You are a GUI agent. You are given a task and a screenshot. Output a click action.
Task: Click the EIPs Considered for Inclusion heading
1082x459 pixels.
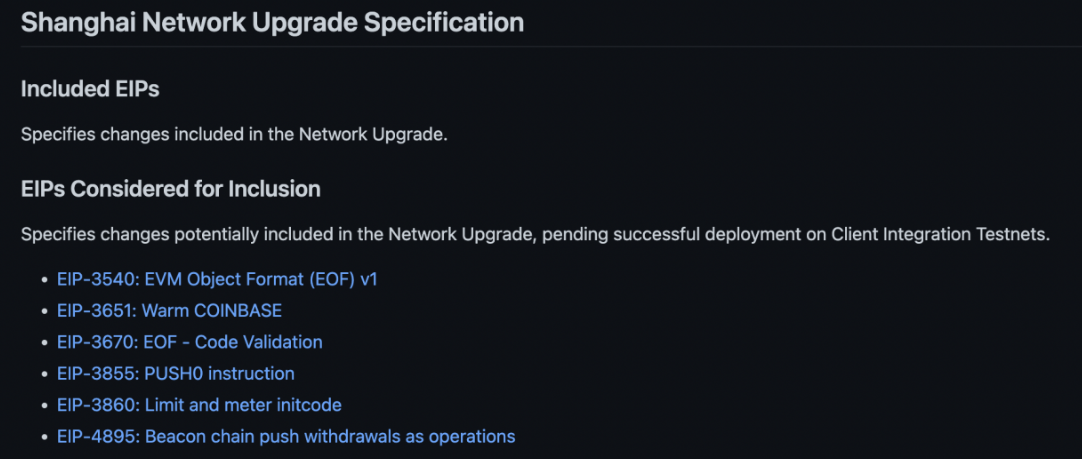tap(170, 189)
